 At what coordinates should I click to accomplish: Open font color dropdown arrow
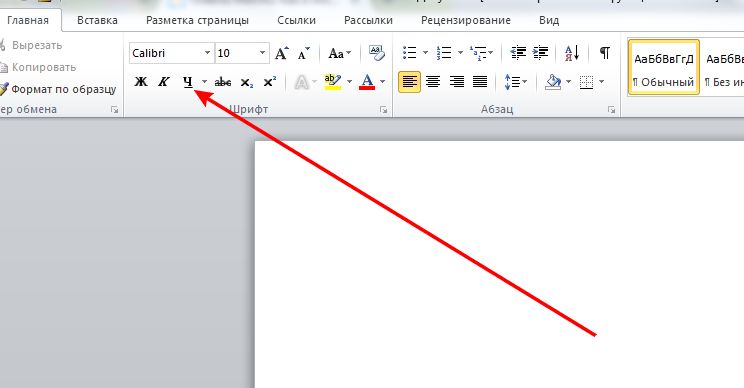[x=382, y=82]
